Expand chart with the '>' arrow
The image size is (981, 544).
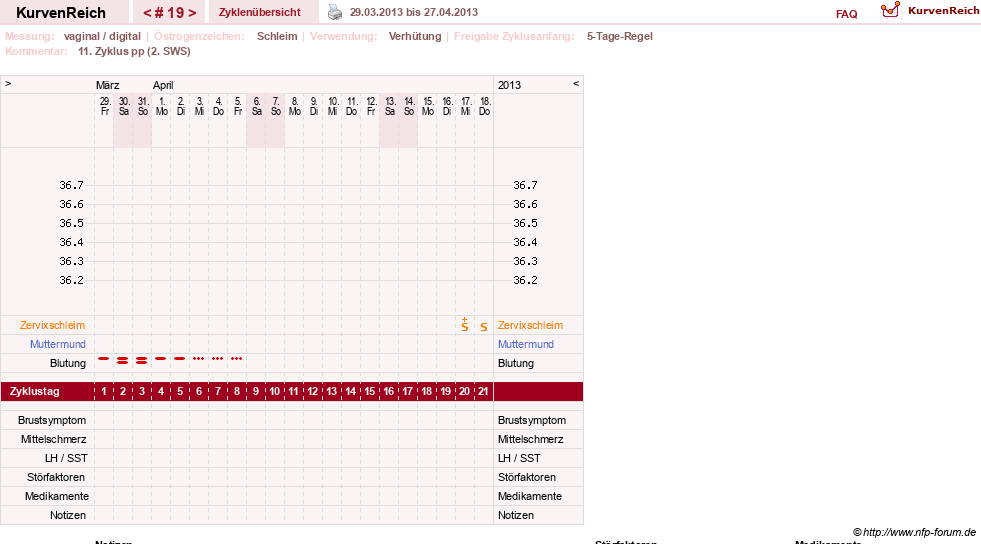[8, 84]
